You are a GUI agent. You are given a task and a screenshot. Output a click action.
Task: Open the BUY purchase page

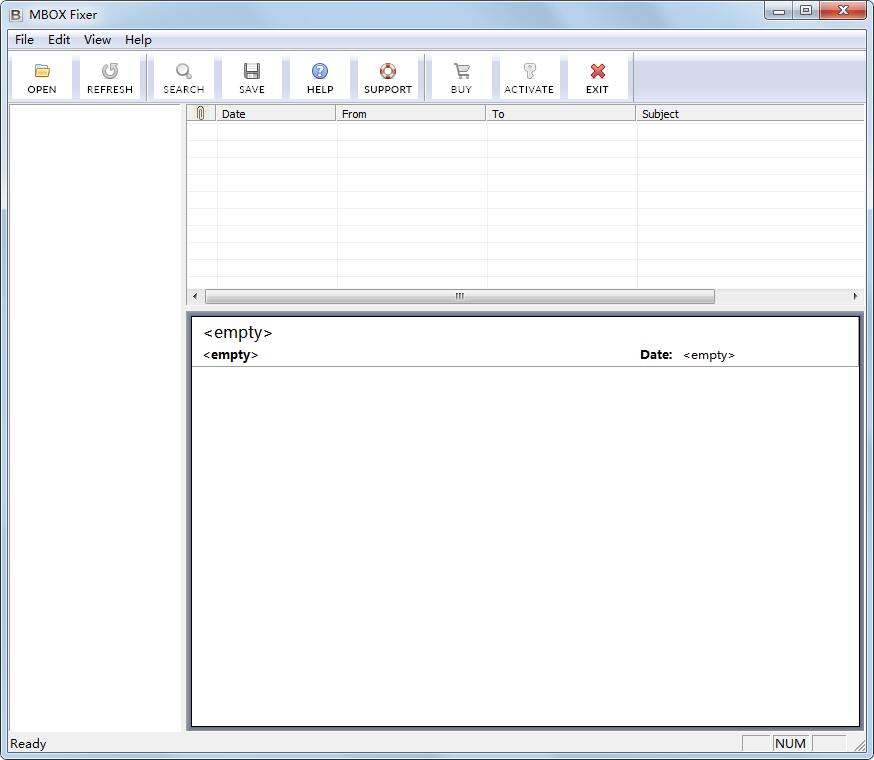click(461, 76)
